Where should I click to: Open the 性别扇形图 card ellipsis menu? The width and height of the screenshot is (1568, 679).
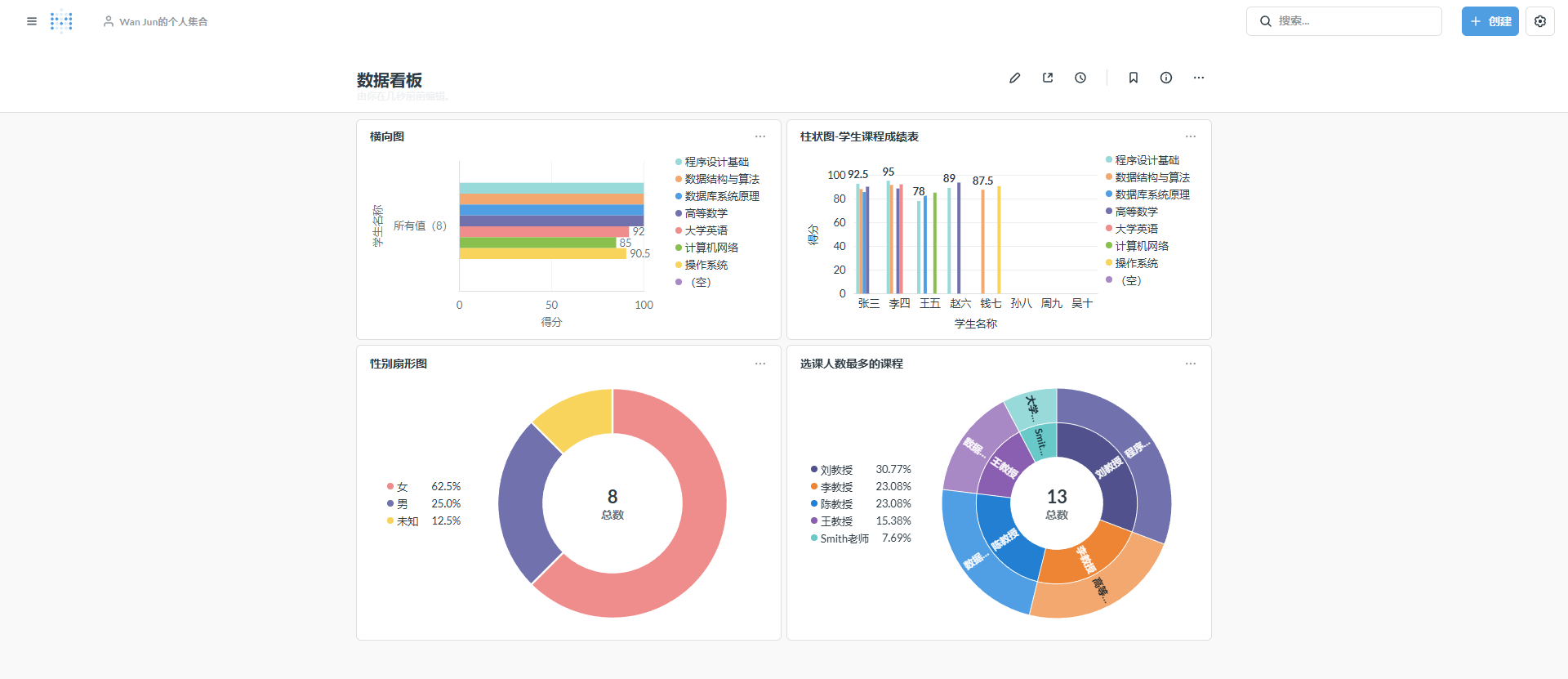pos(760,364)
